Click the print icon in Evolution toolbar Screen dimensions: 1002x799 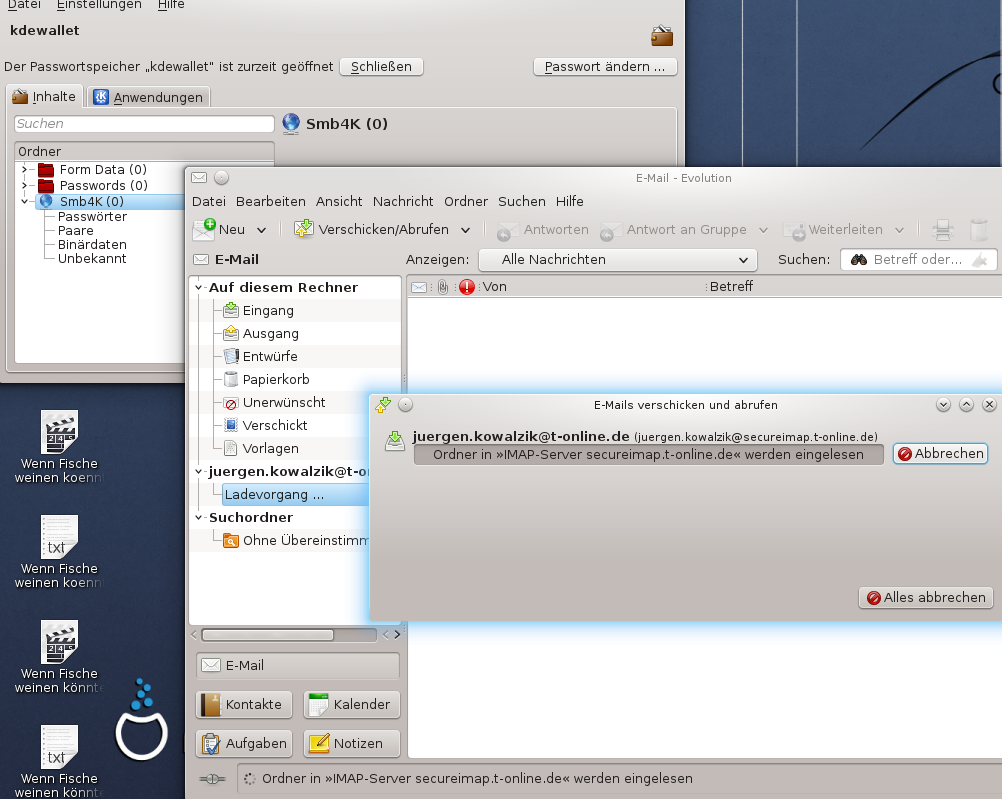(x=943, y=229)
